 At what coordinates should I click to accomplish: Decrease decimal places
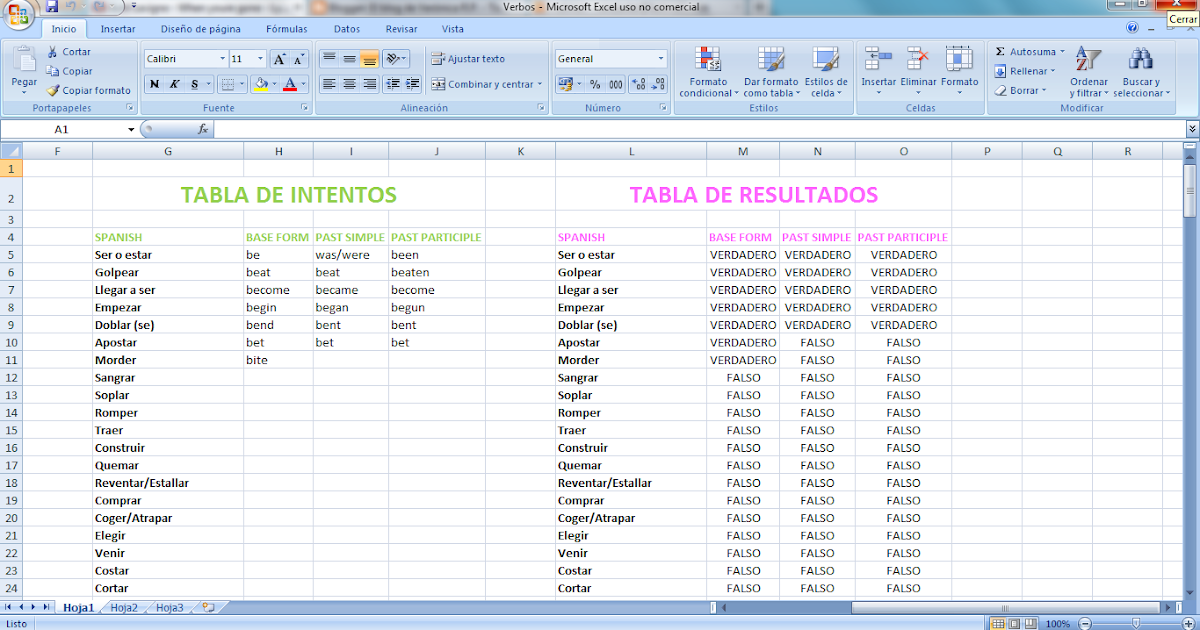(658, 84)
